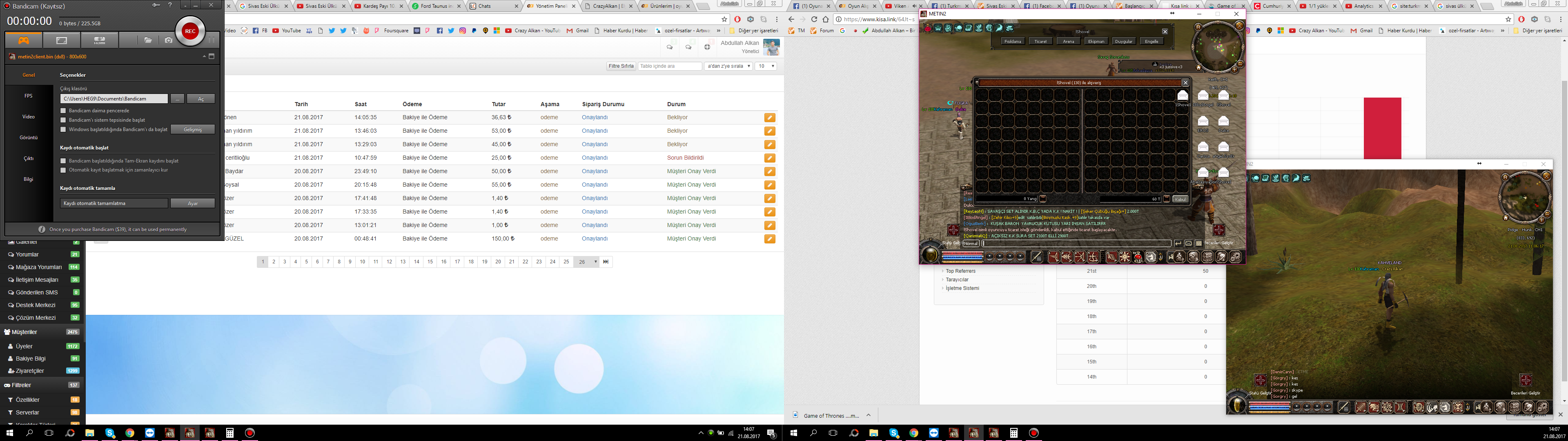Click Ayar button for auto-complete recording
1568x441 pixels.
pyautogui.click(x=192, y=203)
